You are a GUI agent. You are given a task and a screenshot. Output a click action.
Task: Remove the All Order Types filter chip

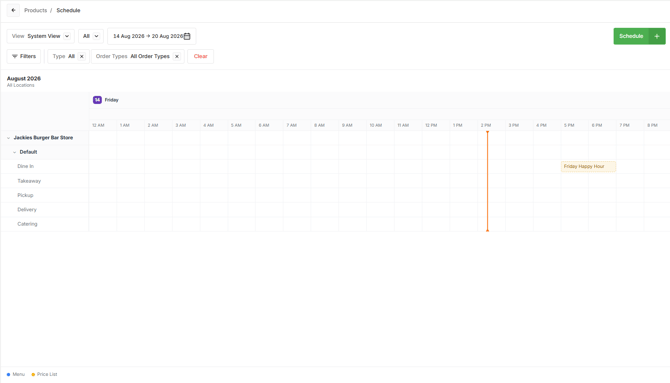click(177, 56)
